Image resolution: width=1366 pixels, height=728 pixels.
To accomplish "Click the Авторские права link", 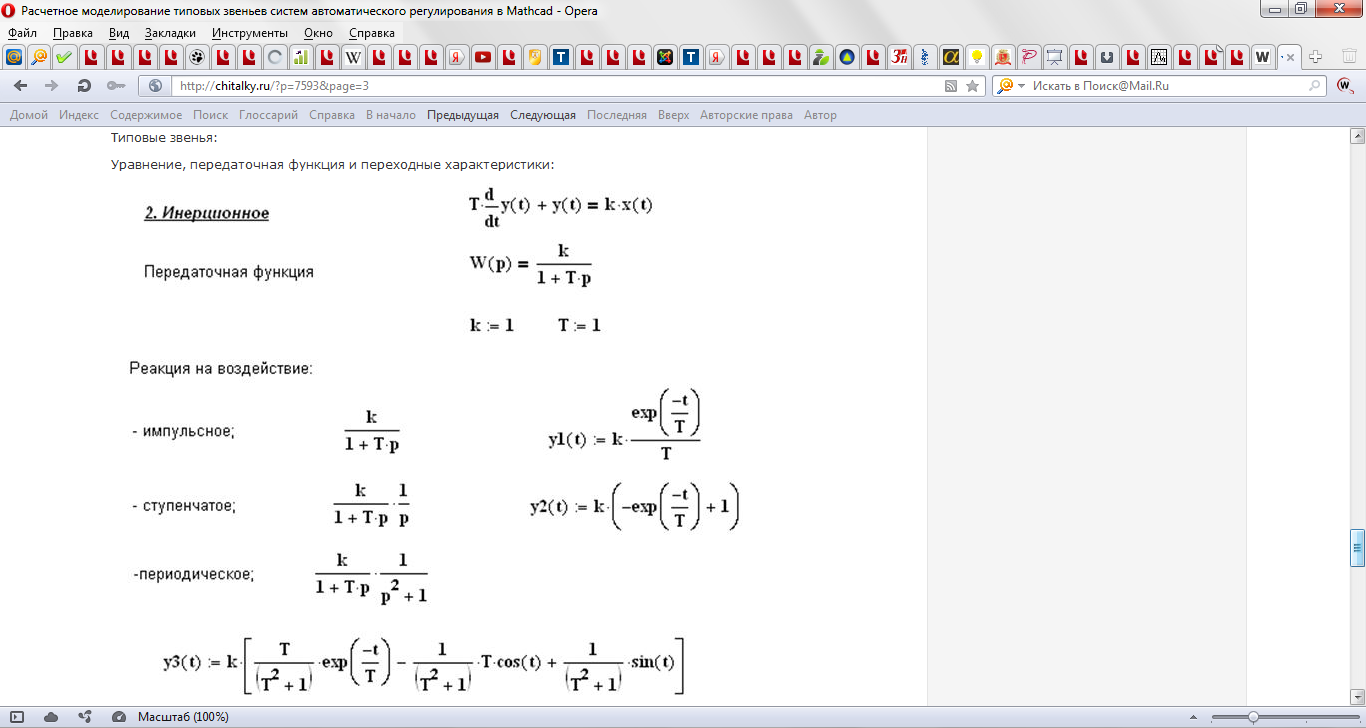I will click(747, 115).
